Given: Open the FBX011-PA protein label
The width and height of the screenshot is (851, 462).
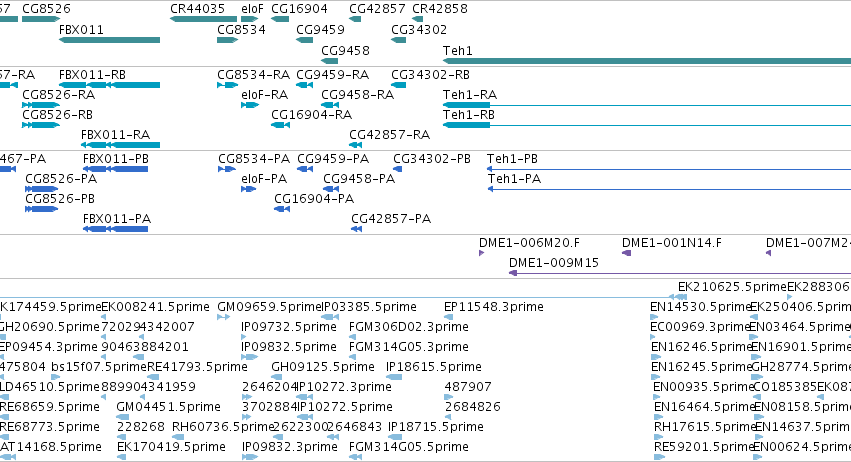Looking at the screenshot, I should point(117,219).
